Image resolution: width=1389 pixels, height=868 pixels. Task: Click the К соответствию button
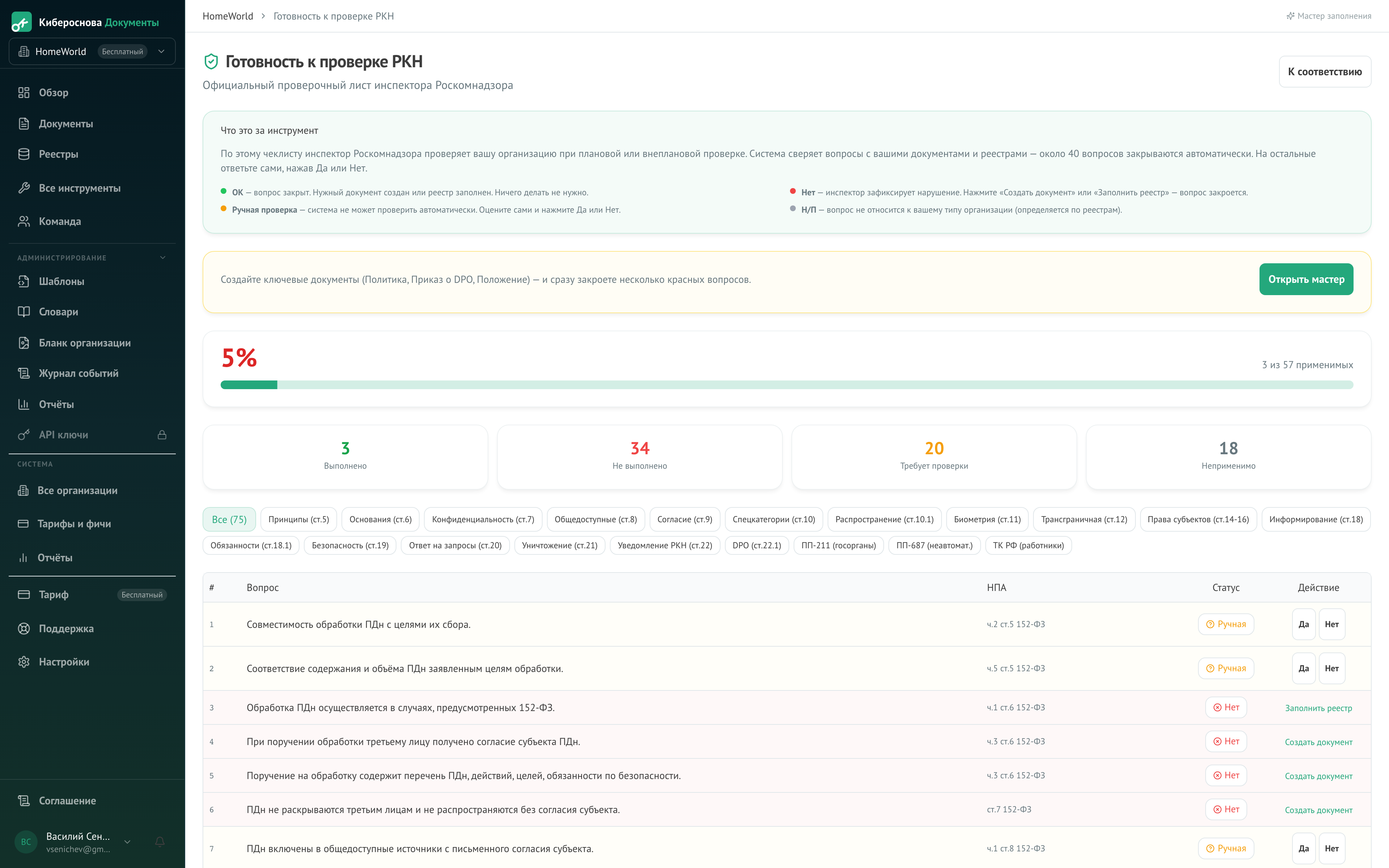coord(1325,71)
